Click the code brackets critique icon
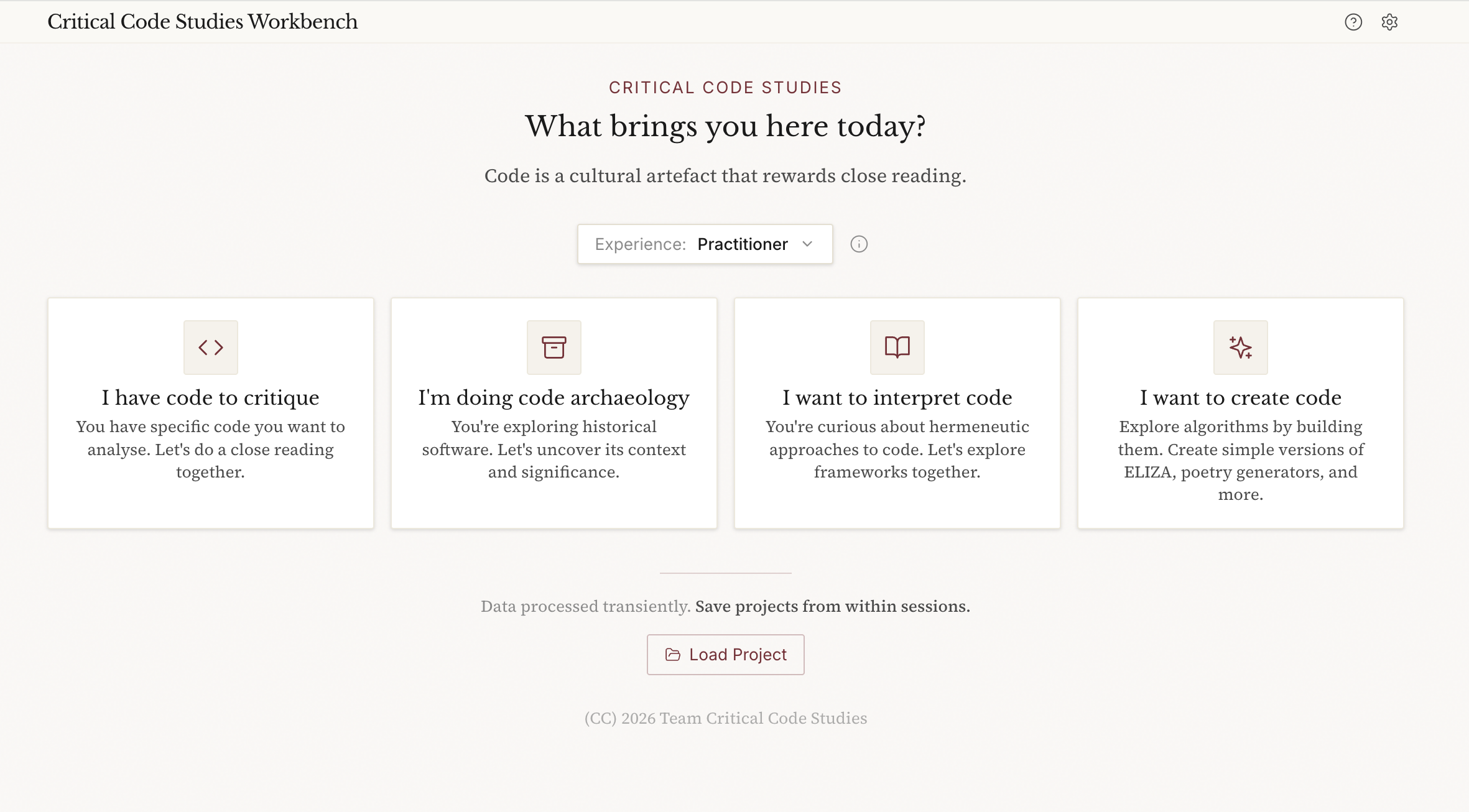Image resolution: width=1469 pixels, height=812 pixels. 211,348
